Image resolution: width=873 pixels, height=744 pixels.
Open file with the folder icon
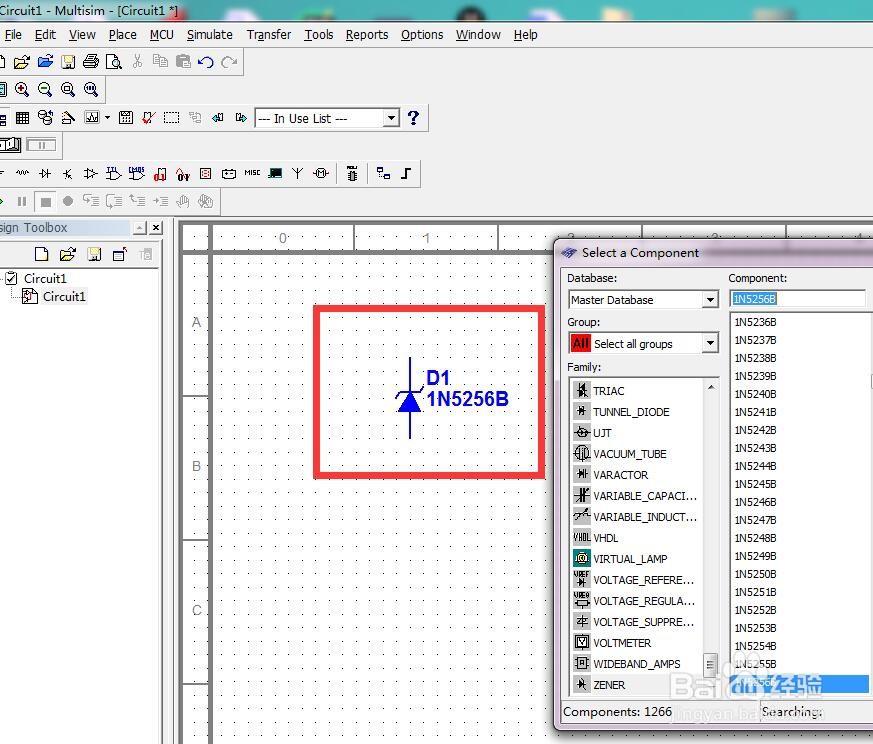pos(22,62)
